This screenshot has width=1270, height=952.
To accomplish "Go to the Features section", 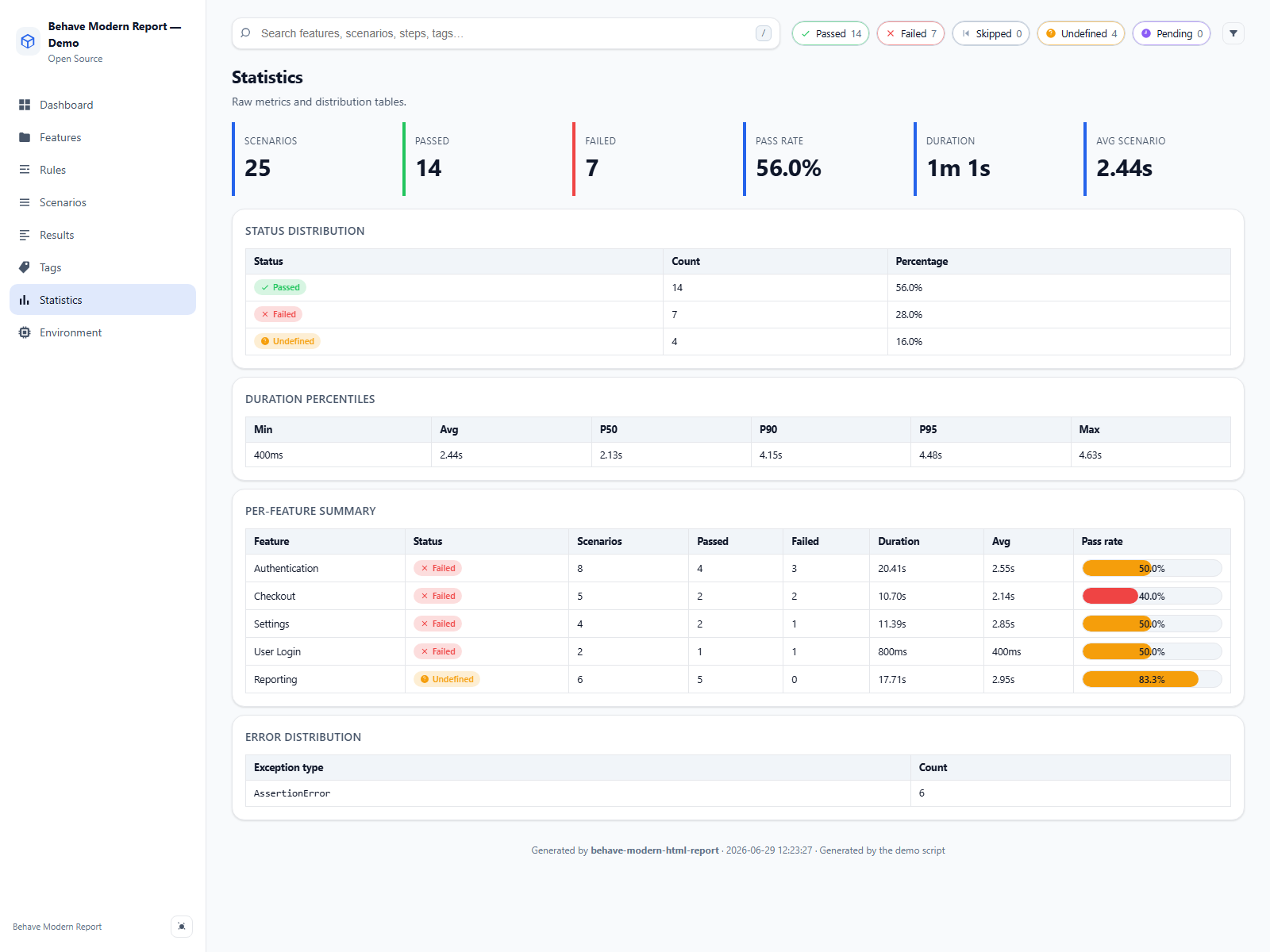I will point(103,137).
